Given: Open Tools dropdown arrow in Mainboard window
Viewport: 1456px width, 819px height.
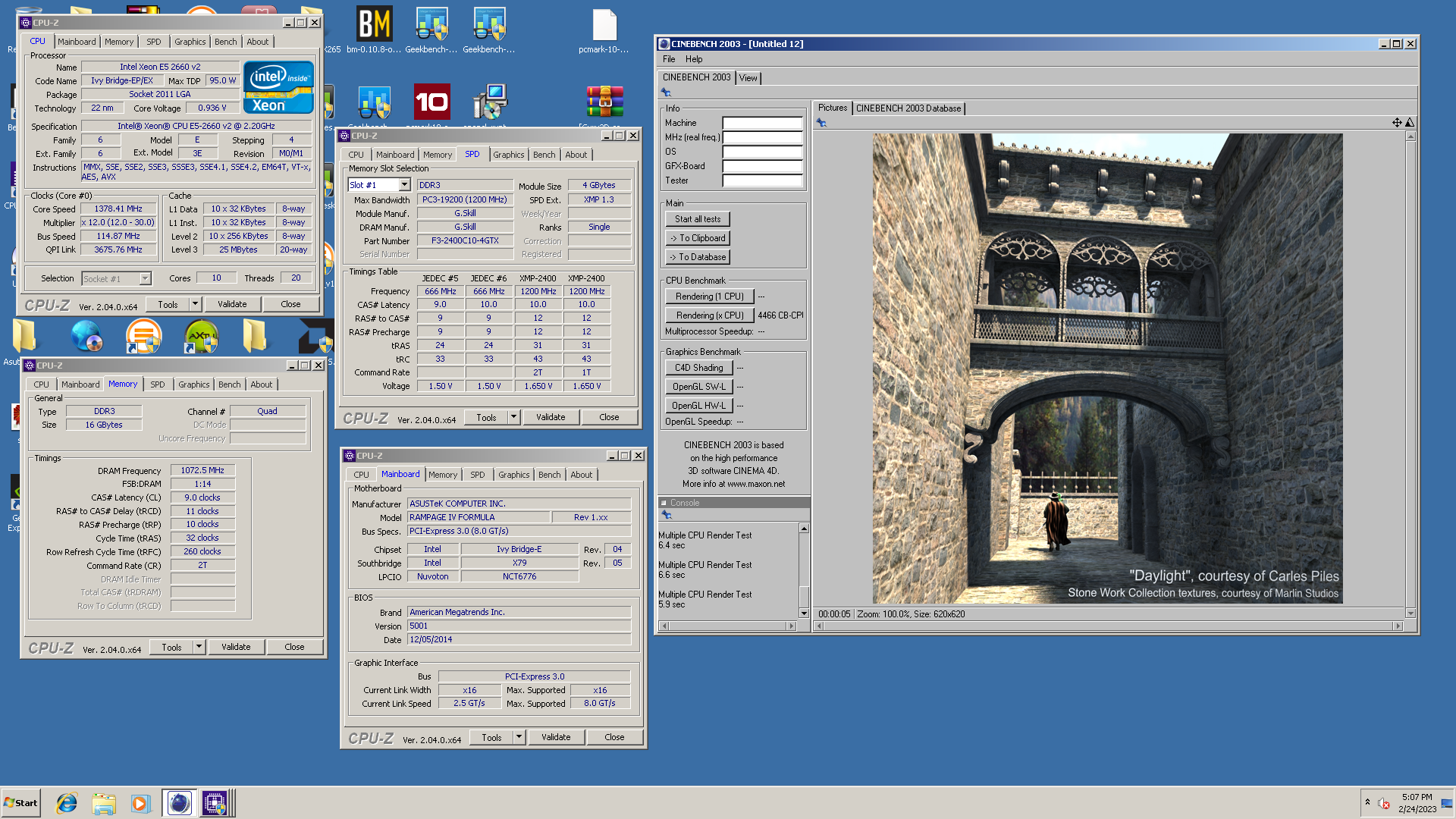Looking at the screenshot, I should (x=519, y=737).
